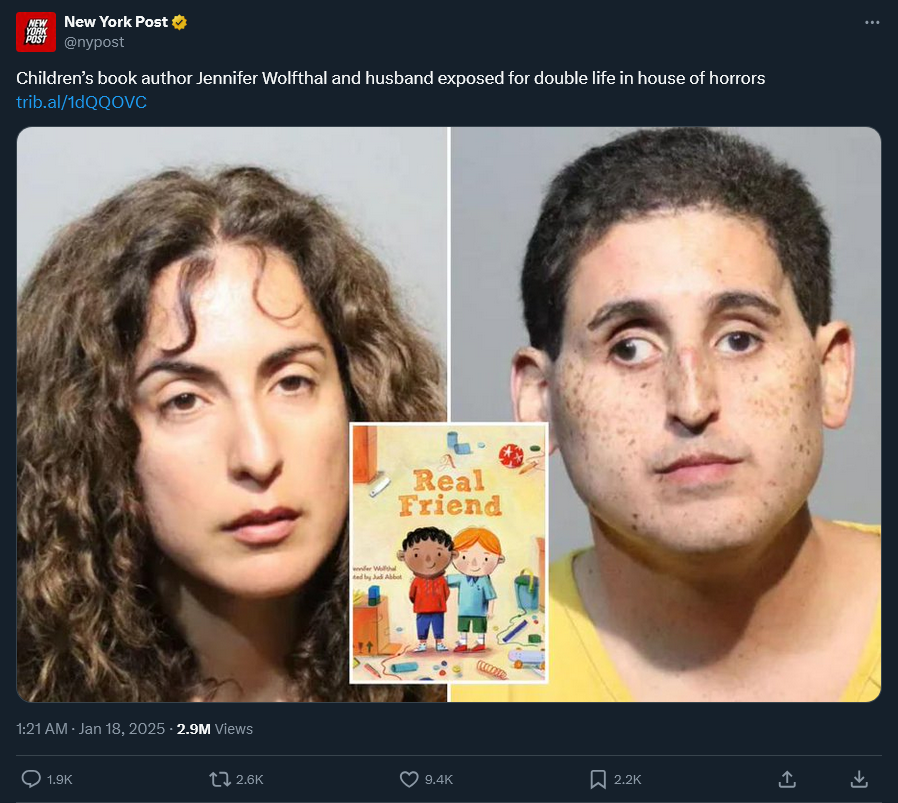Click the 1:21 AM Jan 18, 2025 timestamp
Screen dimensions: 898x803
point(90,729)
